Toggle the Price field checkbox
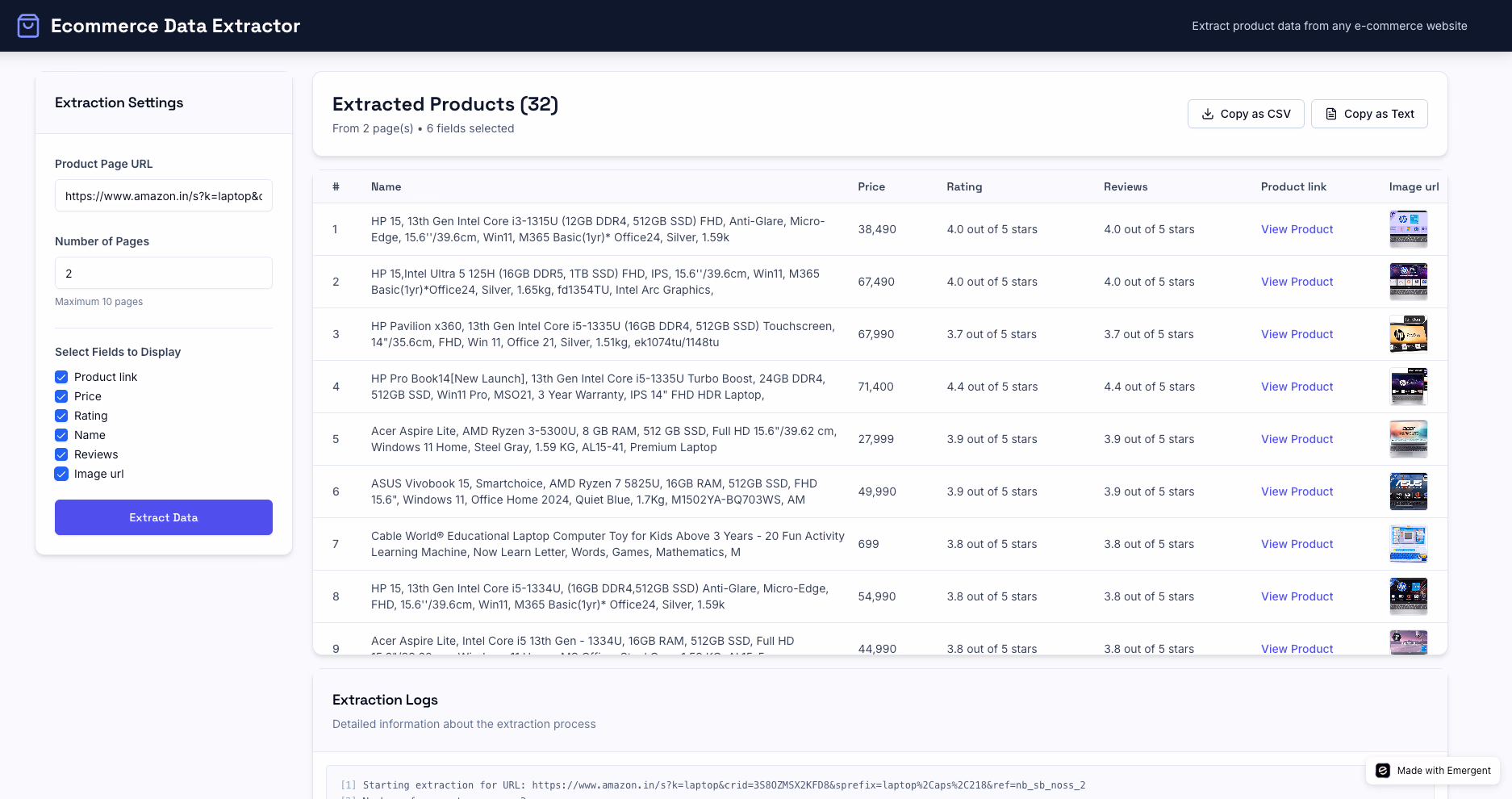This screenshot has height=799, width=1512. 61,396
